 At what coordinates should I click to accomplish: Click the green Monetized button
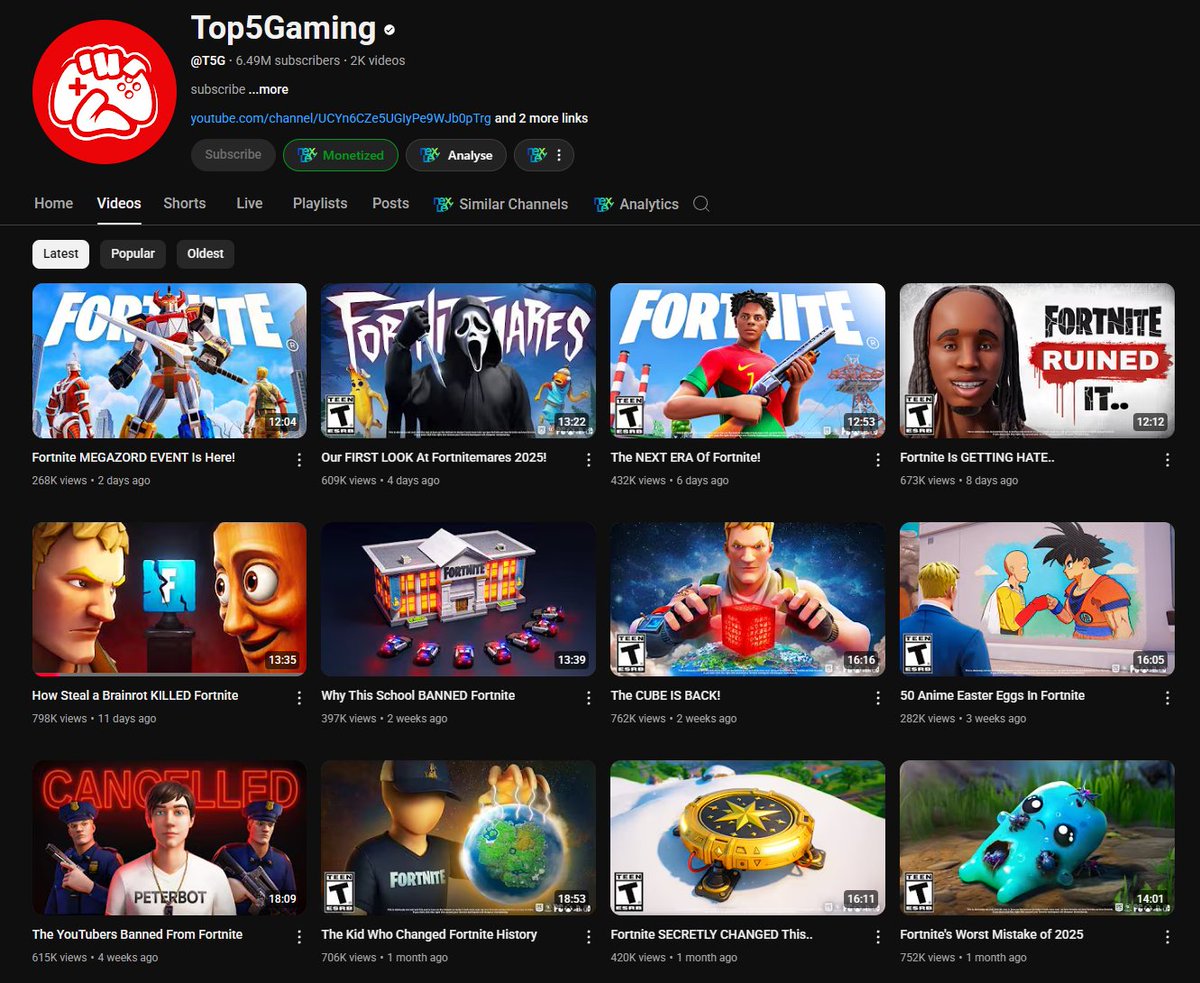pyautogui.click(x=341, y=155)
